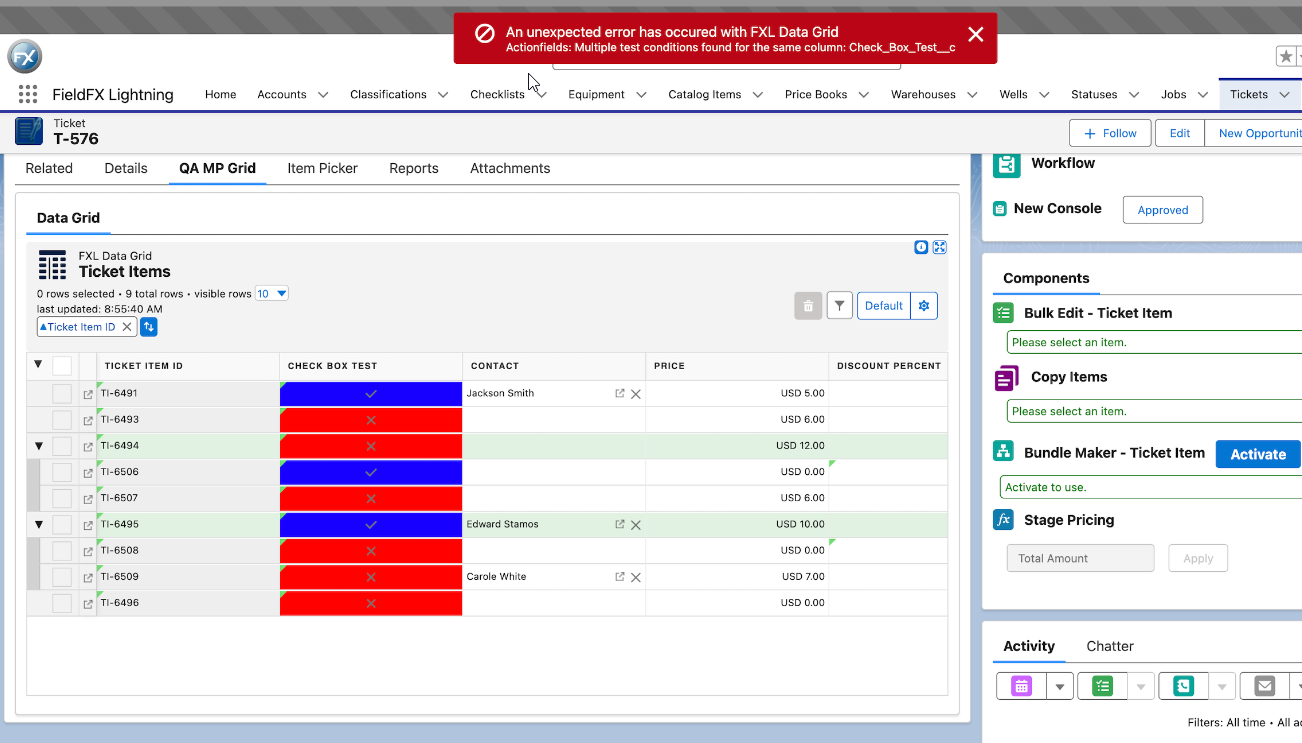Image resolution: width=1302 pixels, height=743 pixels.
Task: Click the Email envelope icon in Activity
Action: tap(1265, 686)
